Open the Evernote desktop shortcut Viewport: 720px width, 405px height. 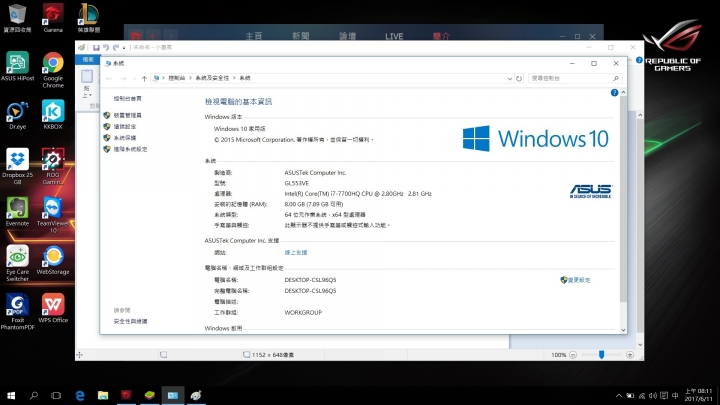17,212
